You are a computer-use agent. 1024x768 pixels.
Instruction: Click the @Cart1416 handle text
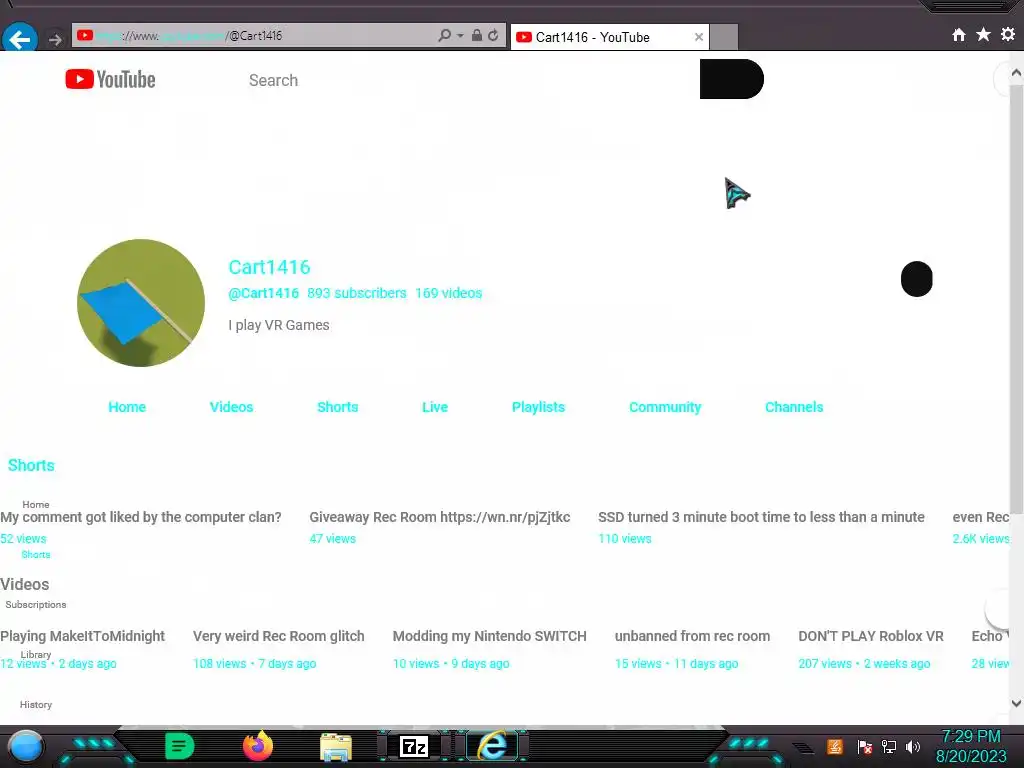(x=263, y=293)
